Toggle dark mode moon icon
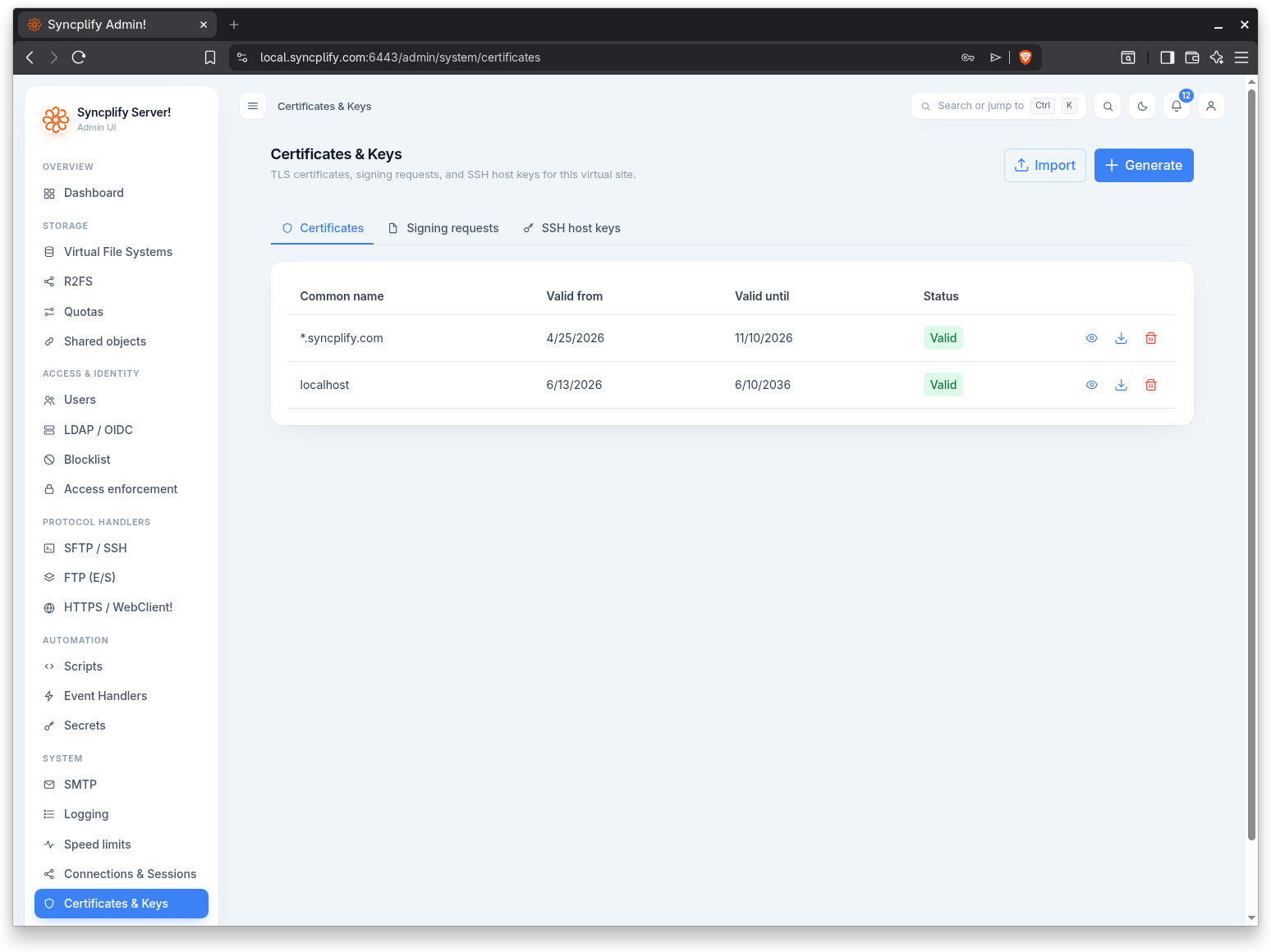The width and height of the screenshot is (1271, 952). pos(1142,106)
